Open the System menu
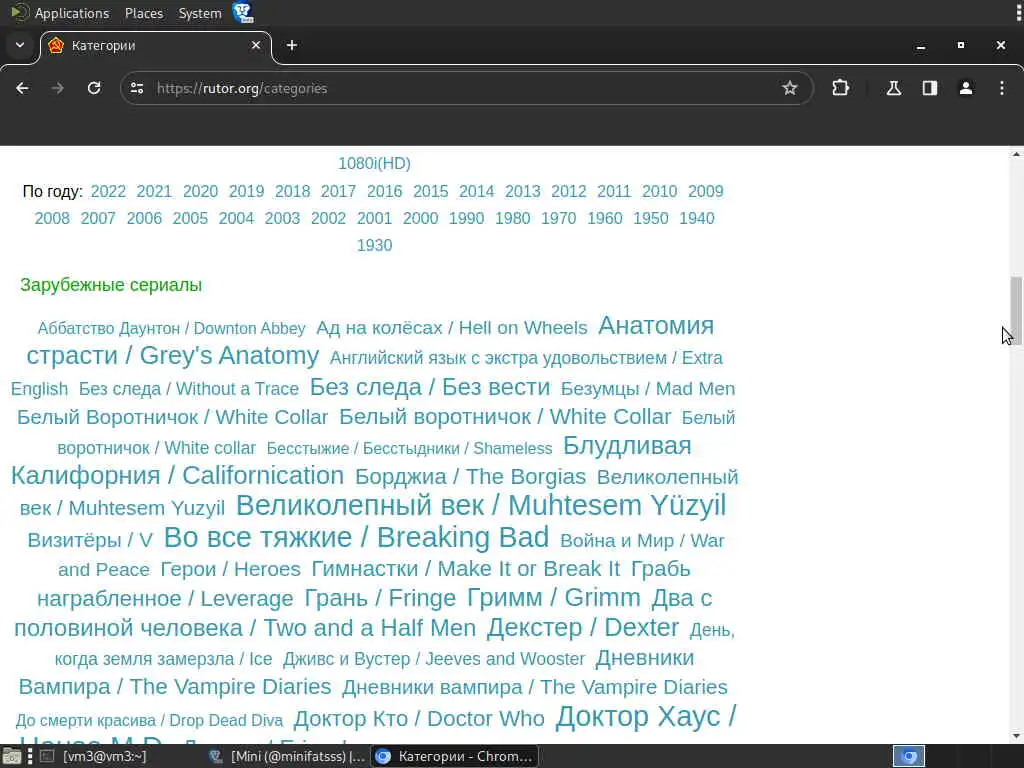Image resolution: width=1024 pixels, height=768 pixels. point(200,13)
